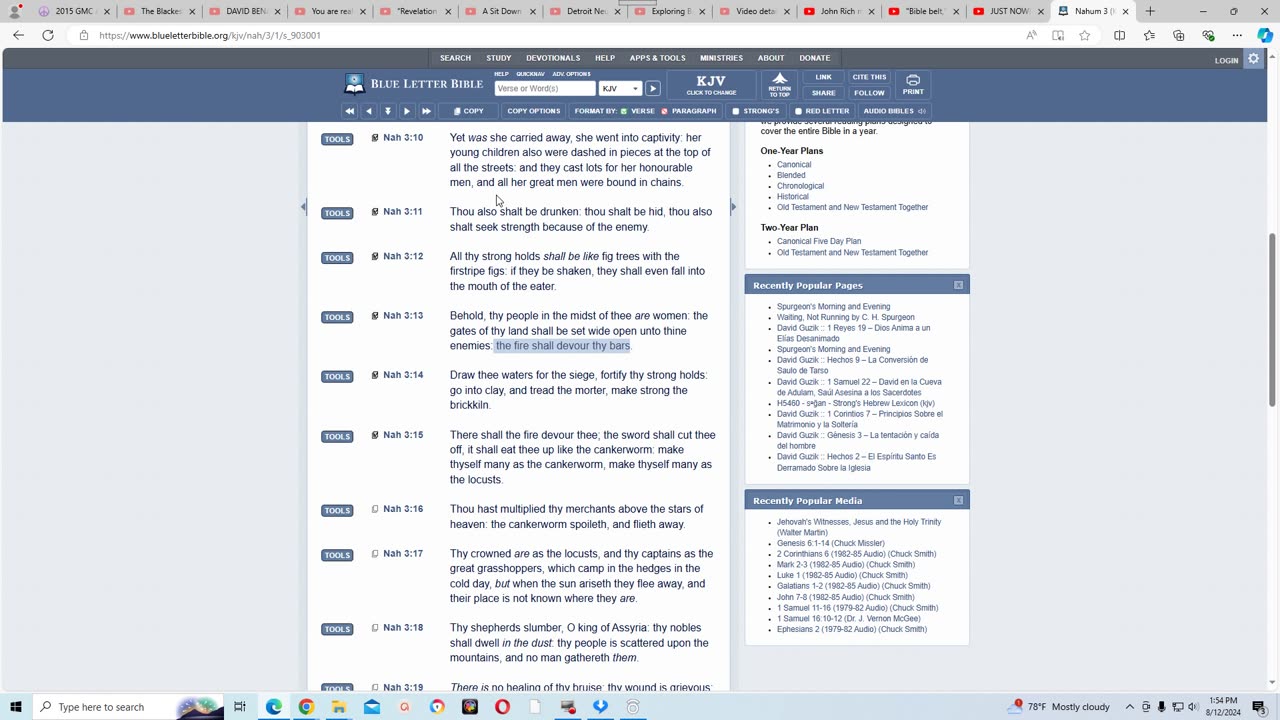Viewport: 1280px width, 720px height.
Task: Click copy icon beside Nah 3:16
Action: (x=375, y=509)
